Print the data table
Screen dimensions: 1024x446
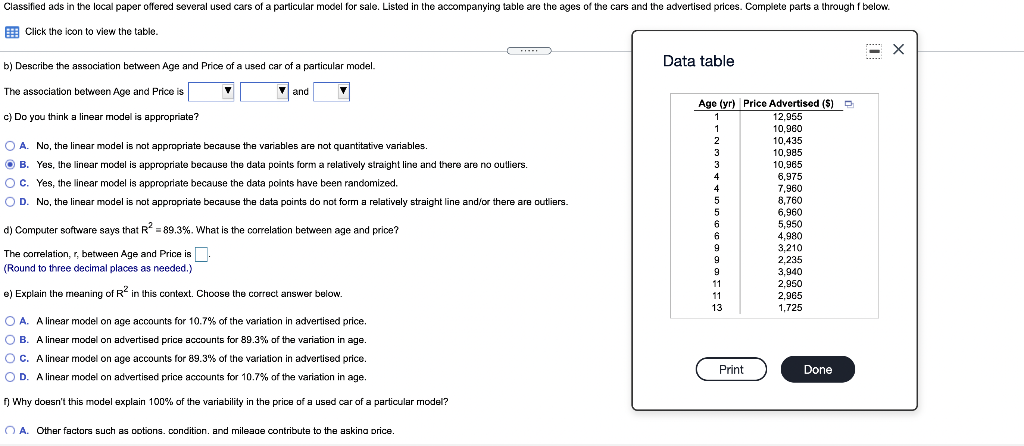pos(731,370)
